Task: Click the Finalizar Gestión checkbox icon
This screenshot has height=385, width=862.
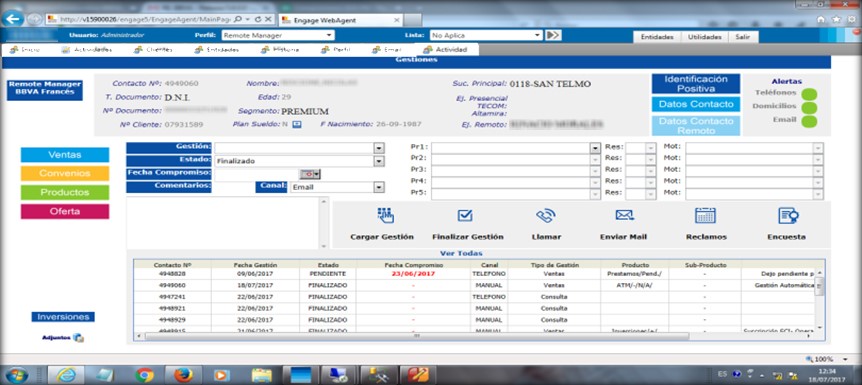Action: point(465,216)
